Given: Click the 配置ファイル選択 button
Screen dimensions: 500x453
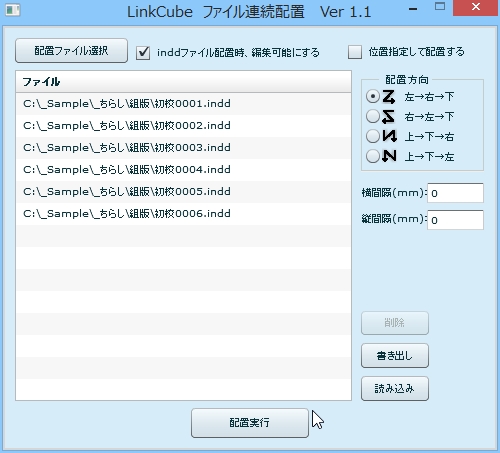Looking at the screenshot, I should coord(71,51).
